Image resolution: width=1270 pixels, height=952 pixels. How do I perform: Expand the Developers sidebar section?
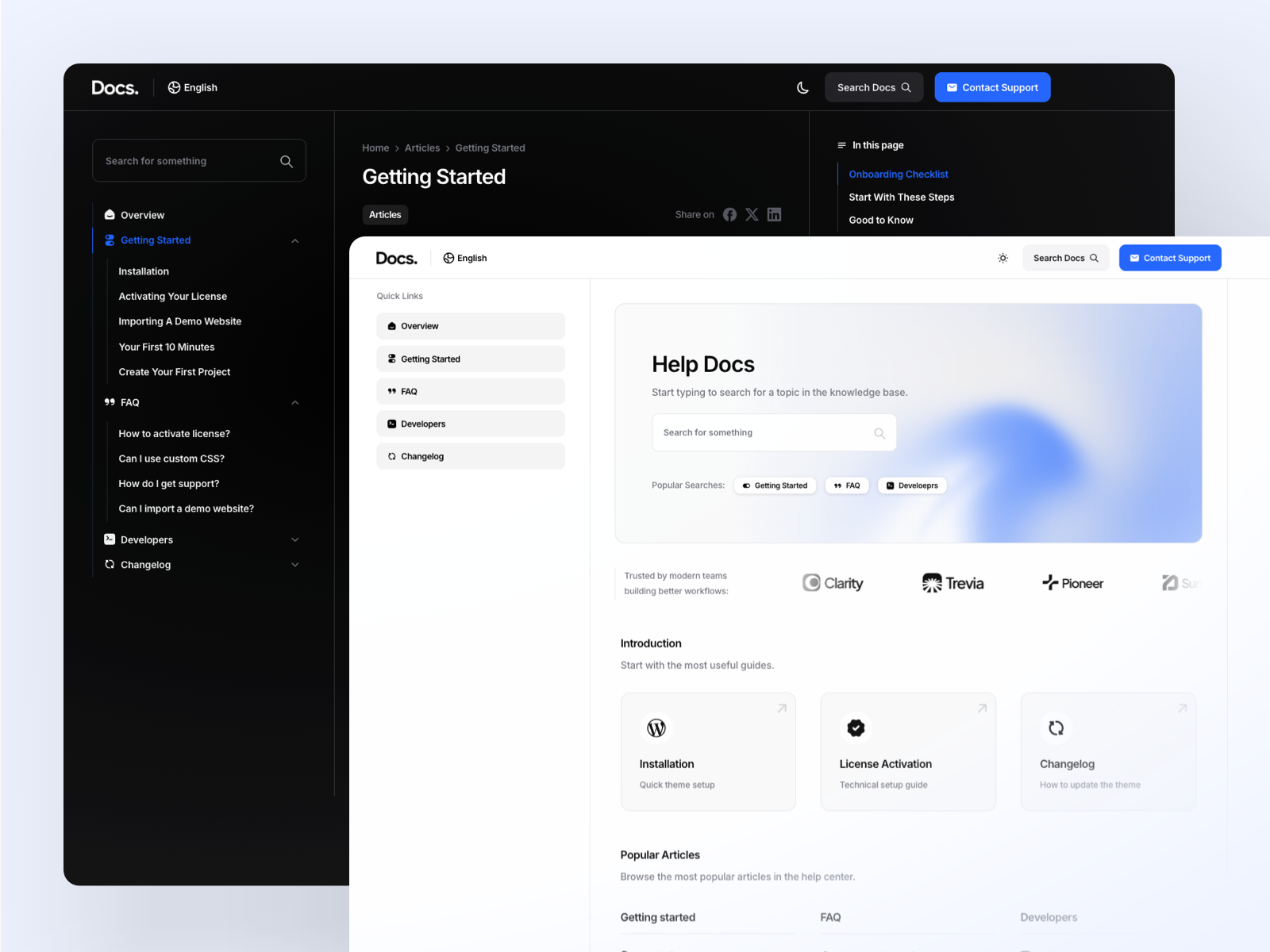pyautogui.click(x=295, y=539)
